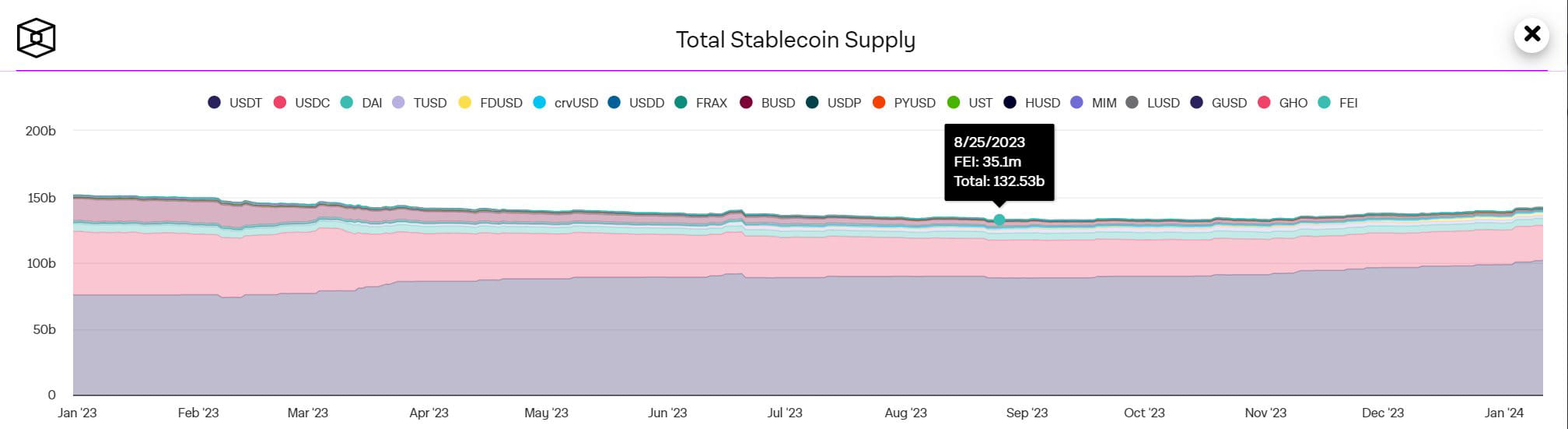
Task: Hide the UST legend series
Action: click(971, 103)
